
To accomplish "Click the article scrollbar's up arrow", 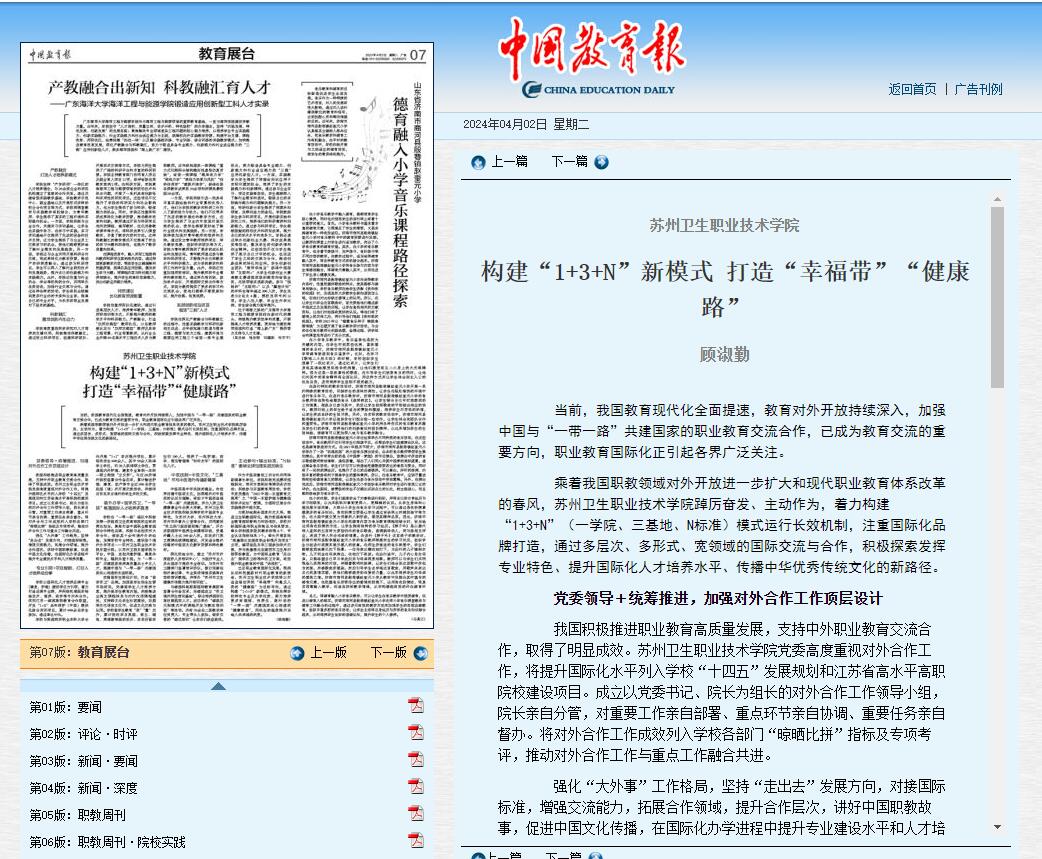I will click(x=997, y=199).
